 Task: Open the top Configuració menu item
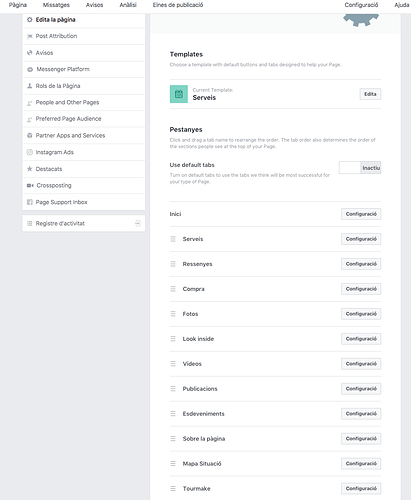(x=361, y=5)
